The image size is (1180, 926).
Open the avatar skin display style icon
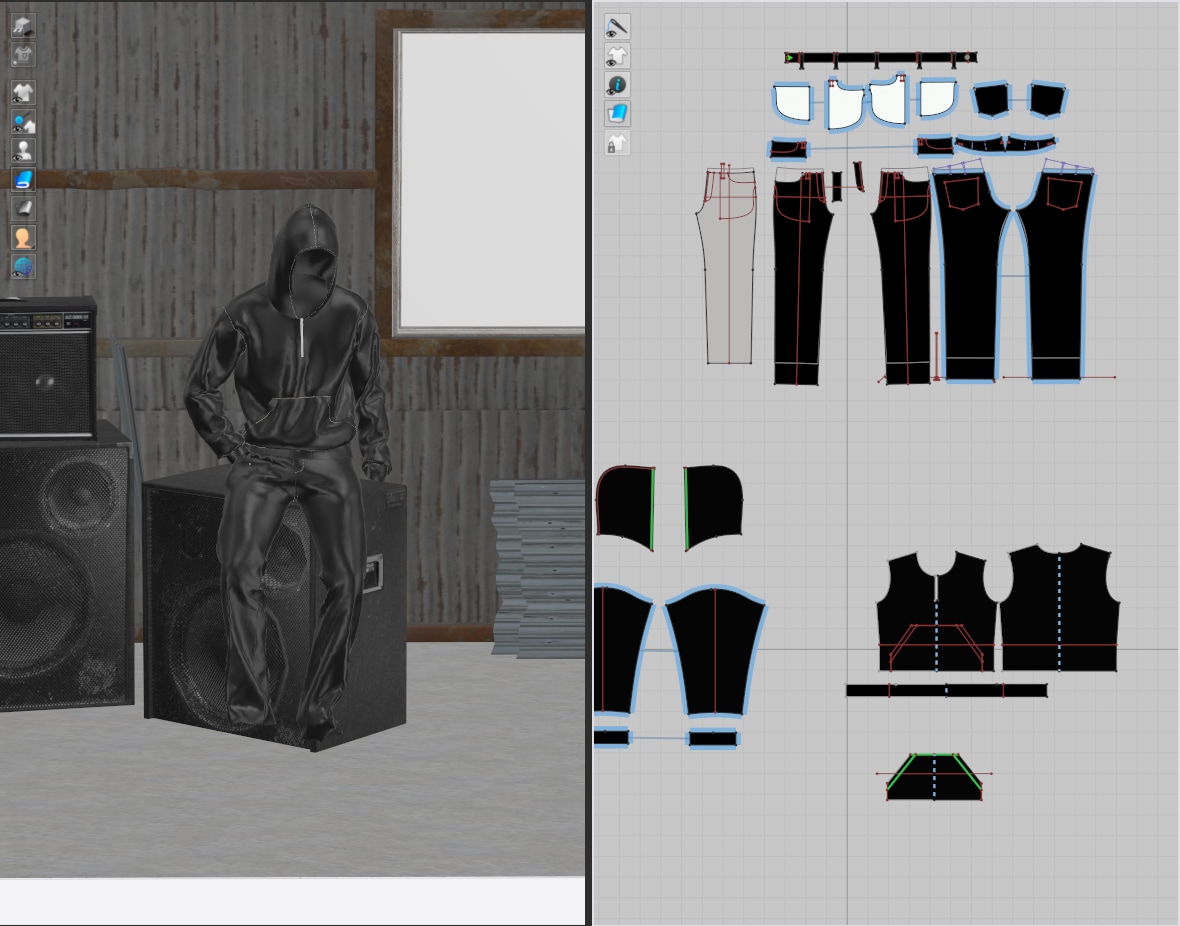[23, 238]
